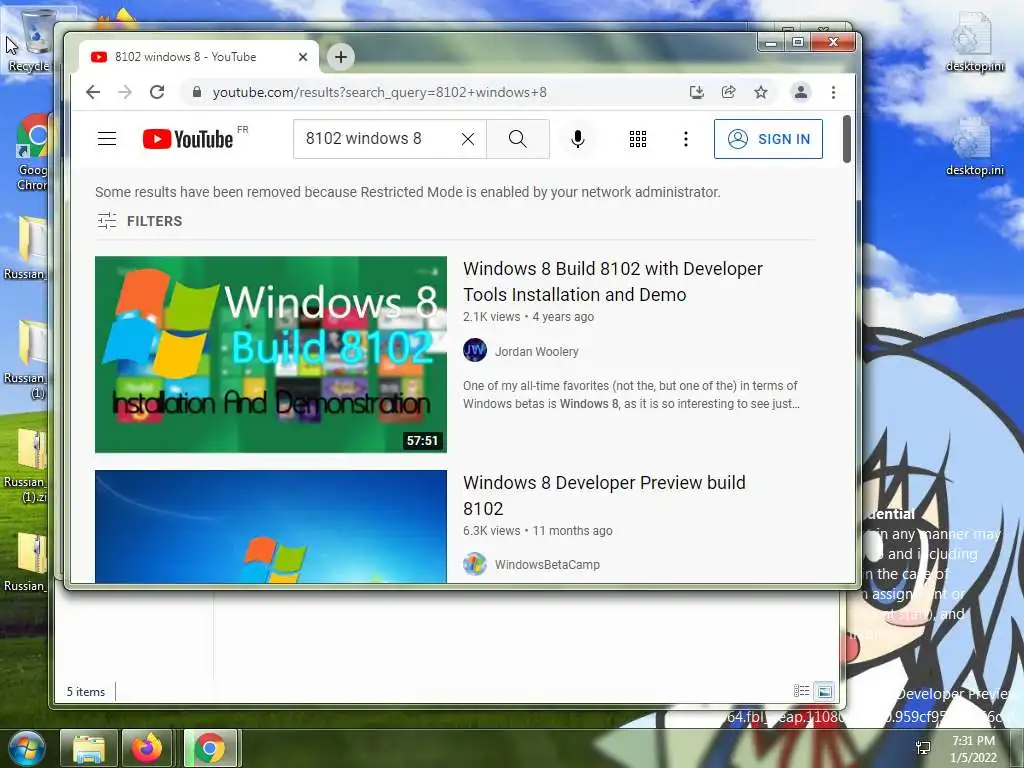Click the address bar URL

[379, 92]
